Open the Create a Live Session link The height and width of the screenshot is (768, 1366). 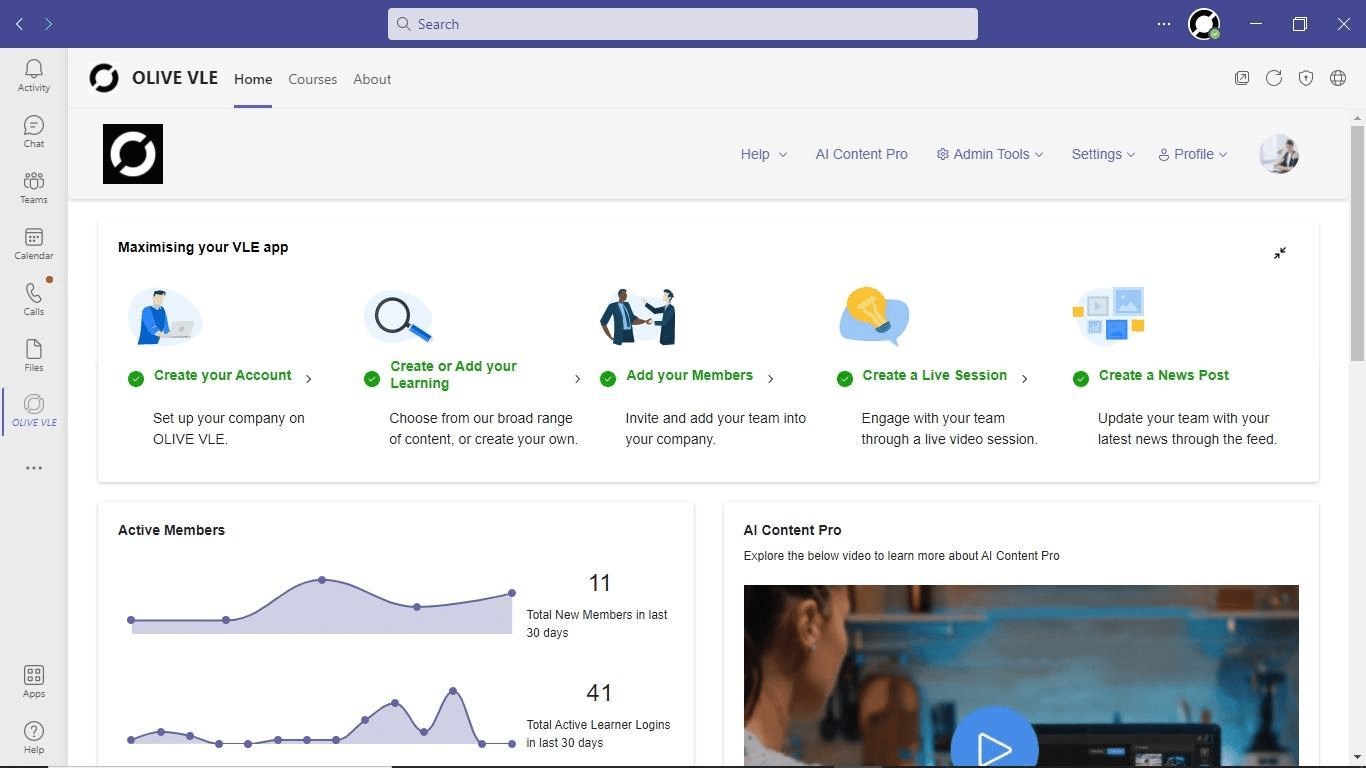coord(934,375)
